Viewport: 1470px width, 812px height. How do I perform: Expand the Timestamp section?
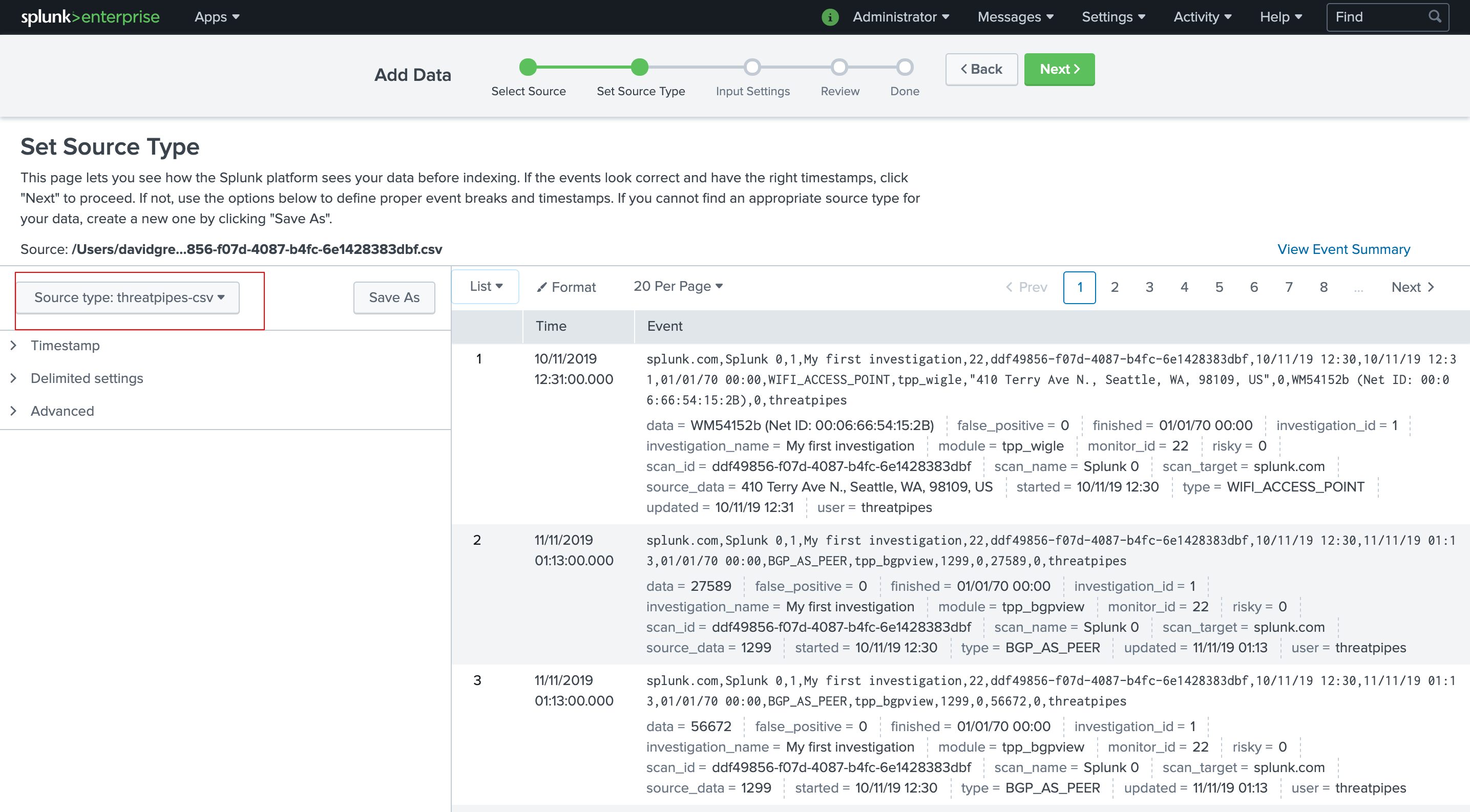pos(14,346)
